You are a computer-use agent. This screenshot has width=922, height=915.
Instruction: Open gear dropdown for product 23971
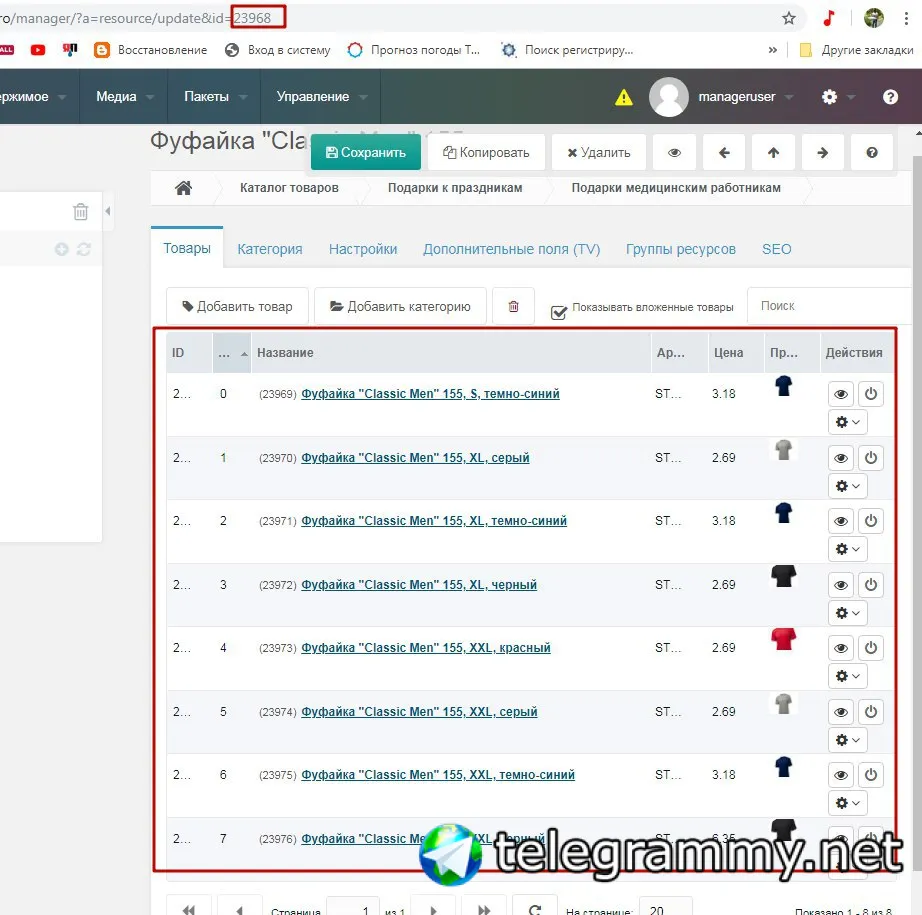847,549
